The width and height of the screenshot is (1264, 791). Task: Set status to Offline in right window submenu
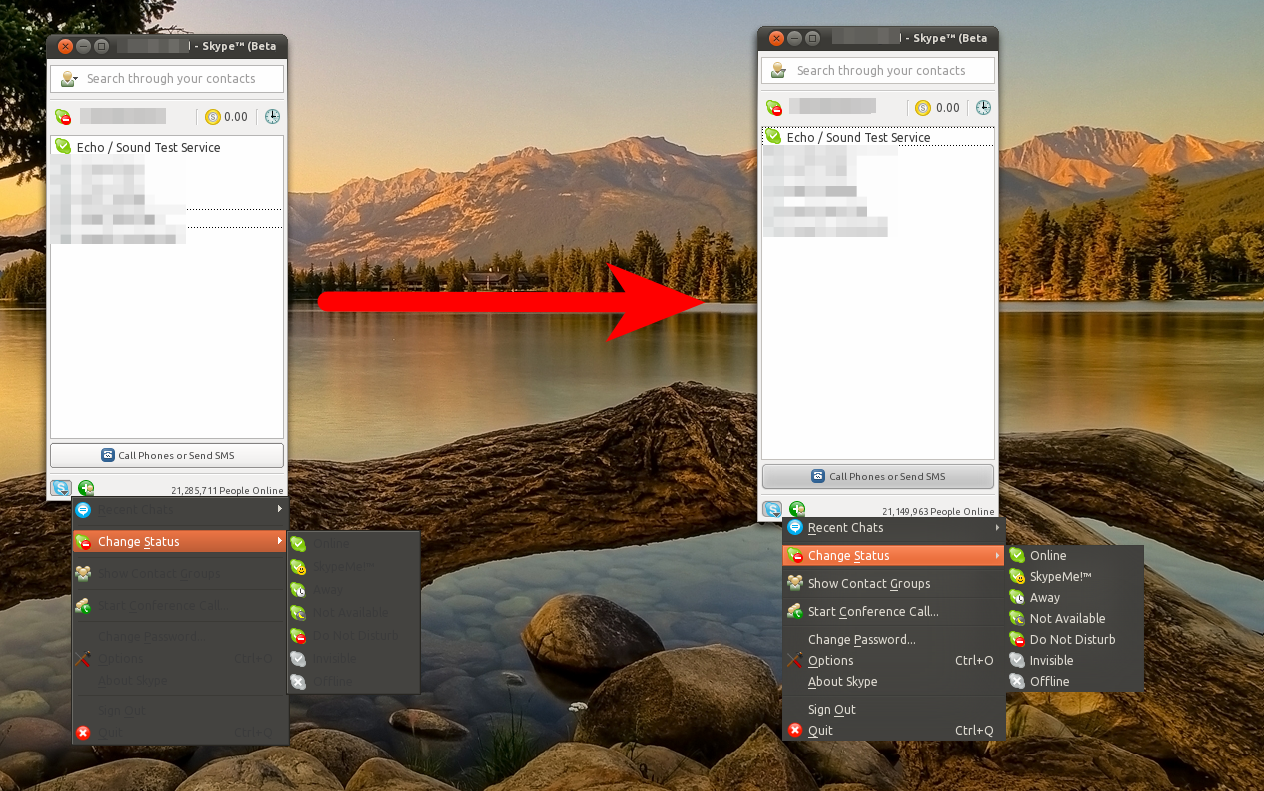click(x=1074, y=681)
